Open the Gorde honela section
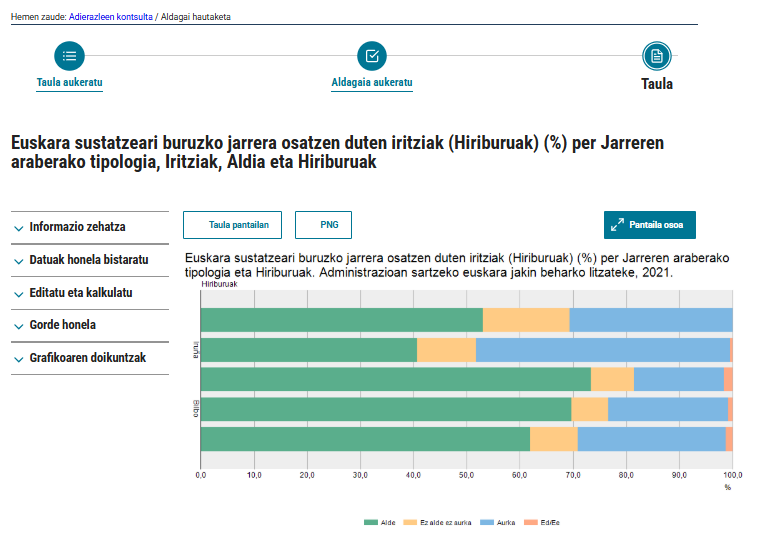The image size is (772, 542). coord(63,325)
